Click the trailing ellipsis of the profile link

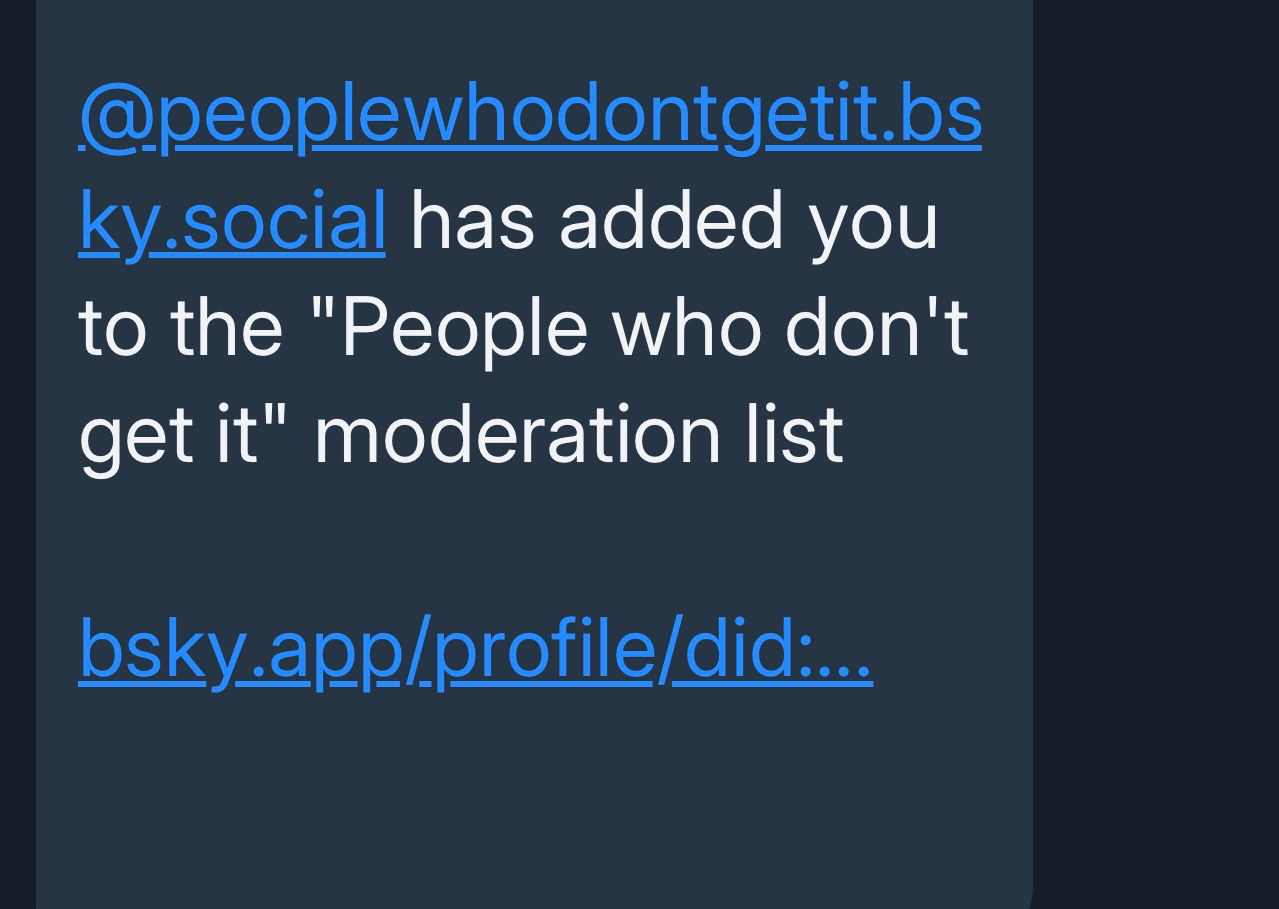click(x=844, y=662)
